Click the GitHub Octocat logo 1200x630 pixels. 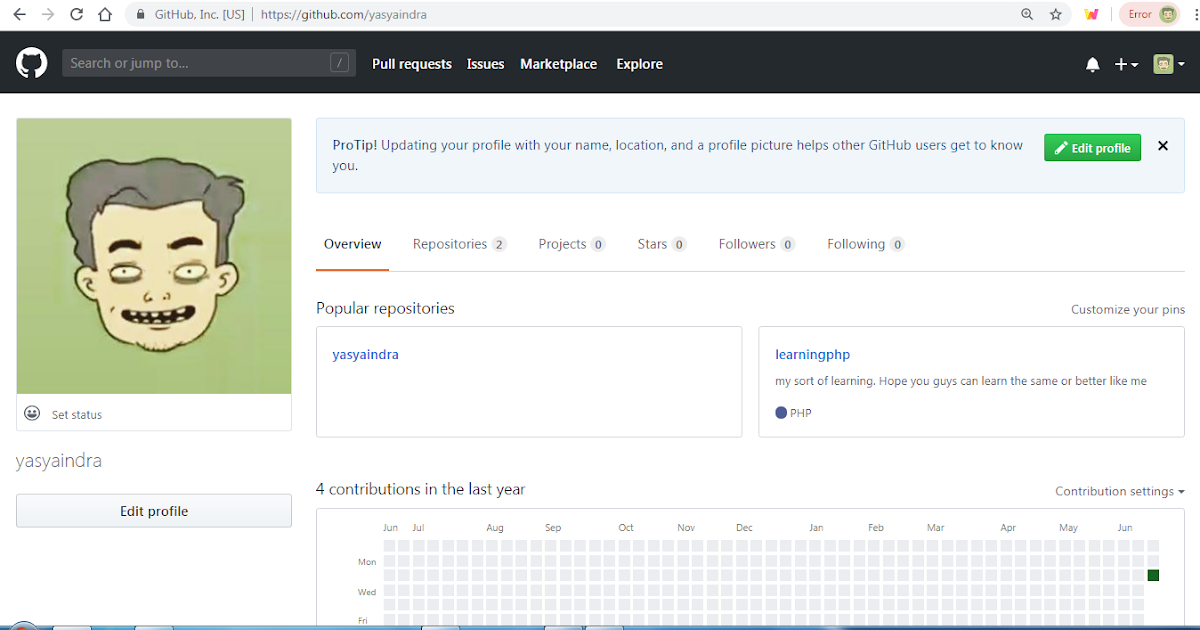(x=31, y=62)
